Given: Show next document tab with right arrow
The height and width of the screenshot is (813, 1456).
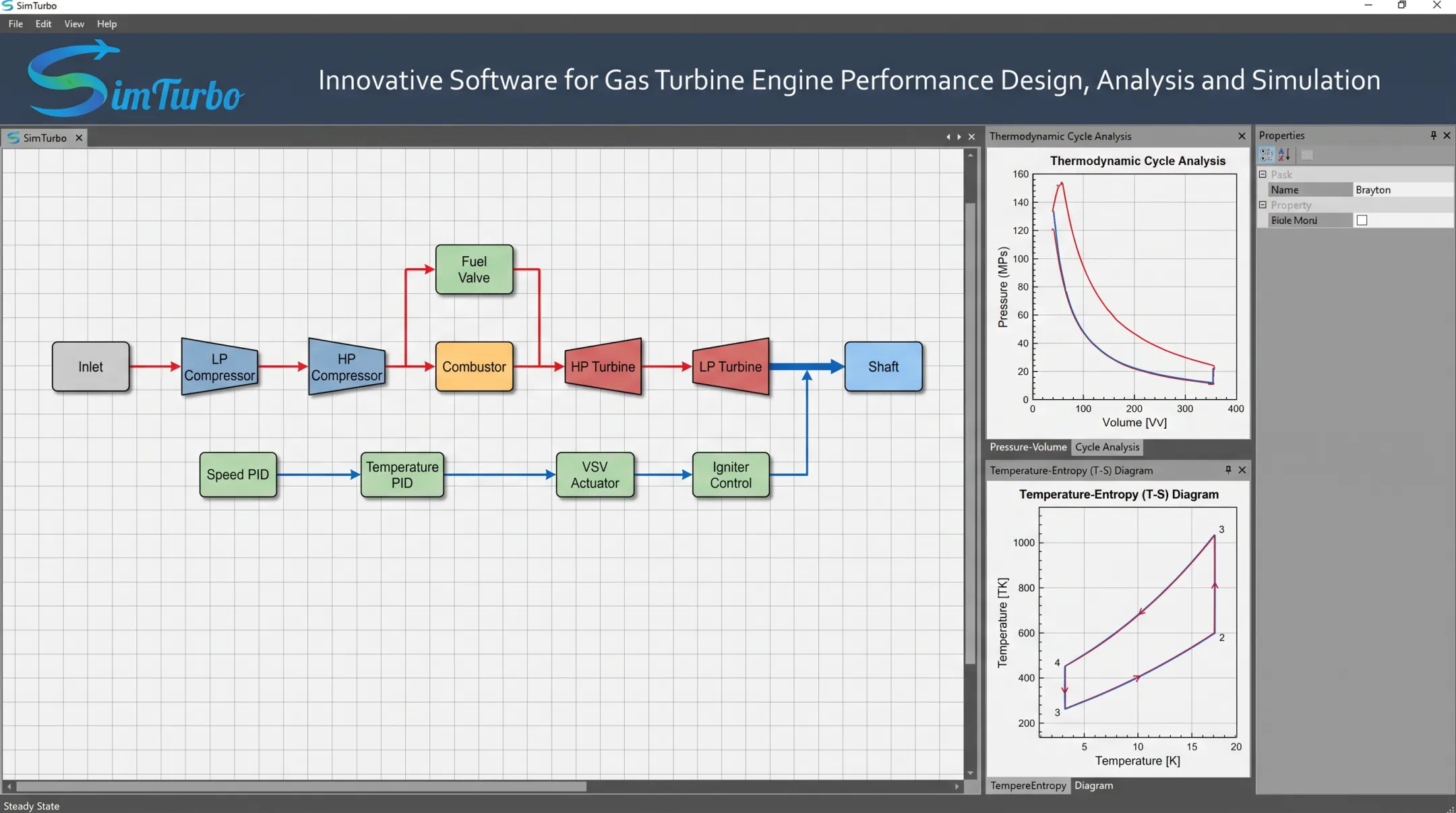Looking at the screenshot, I should pos(959,137).
